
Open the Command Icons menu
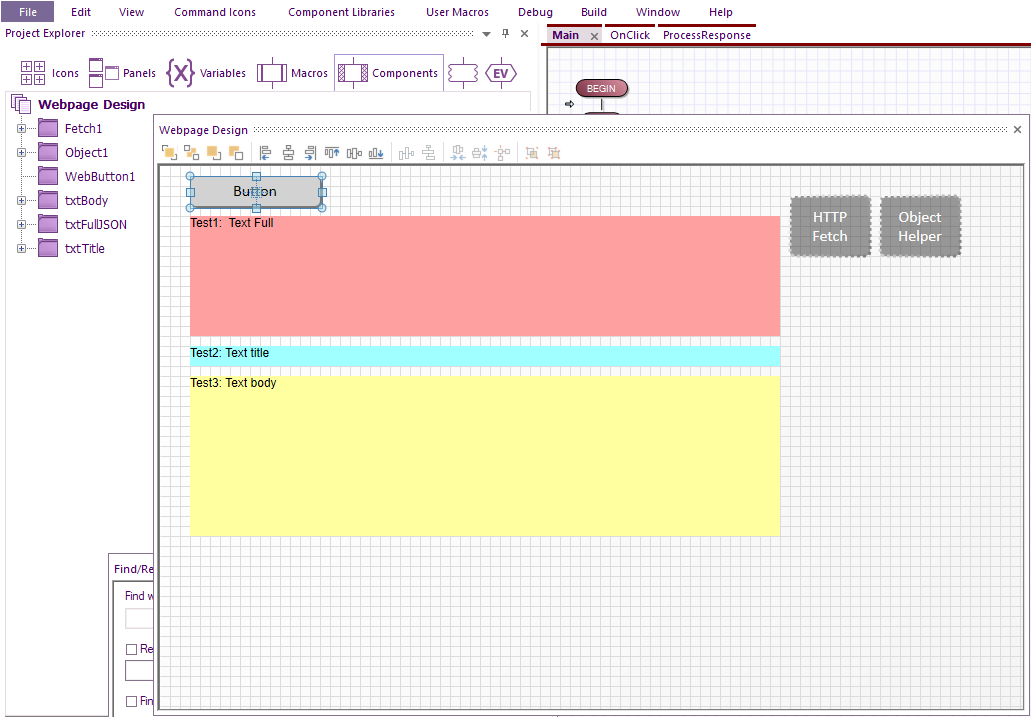pos(215,12)
